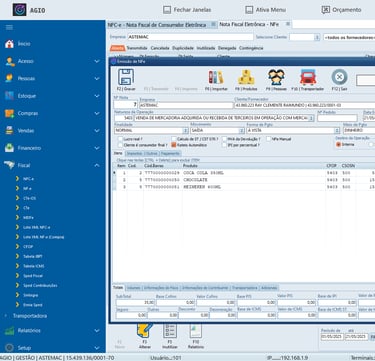Image resolution: width=375 pixels, height=361 pixels.
Task: Click the F5 Inutilizar checklist icon
Action: (170, 331)
